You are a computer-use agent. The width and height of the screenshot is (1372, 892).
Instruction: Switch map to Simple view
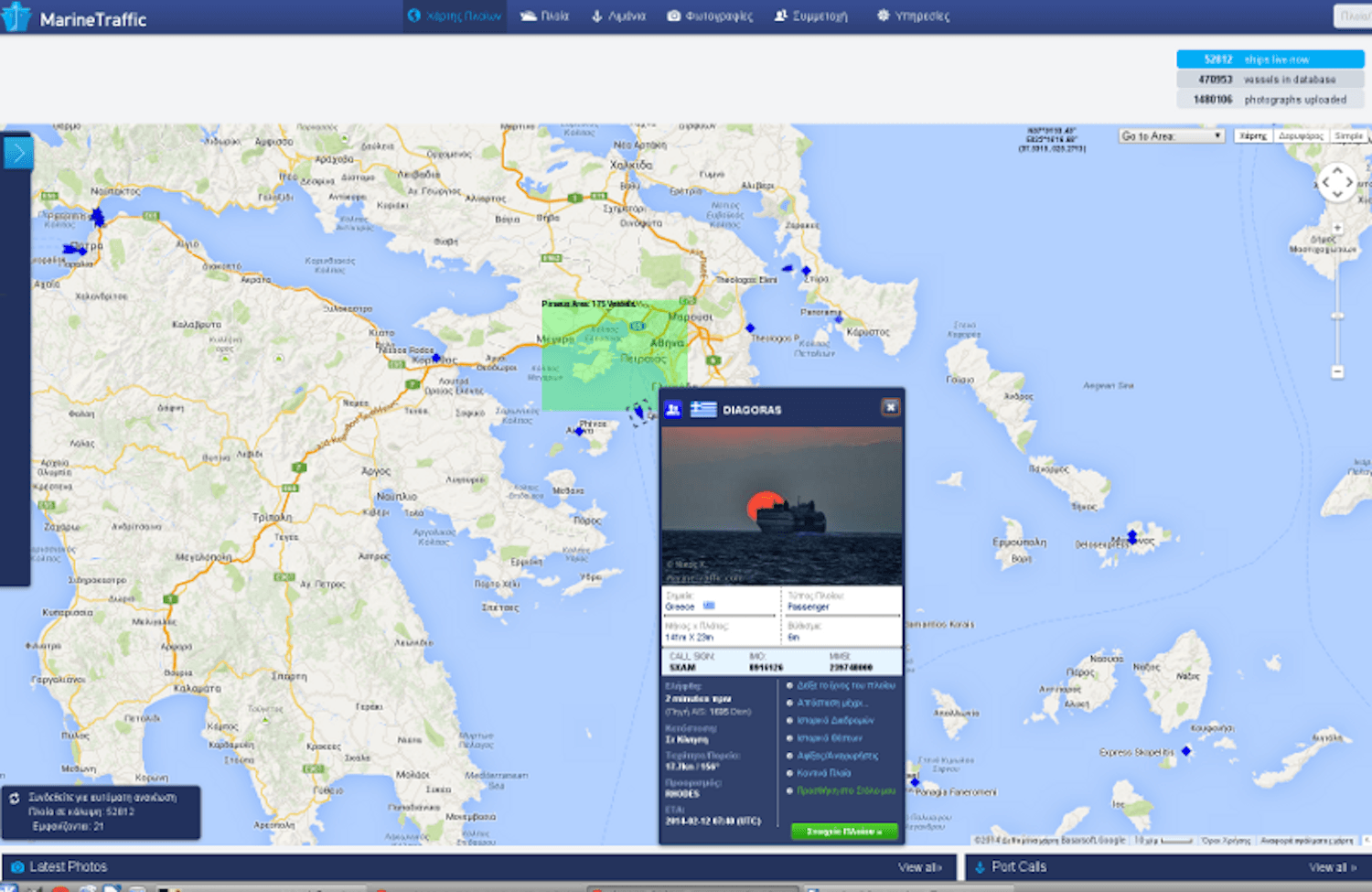(x=1348, y=136)
